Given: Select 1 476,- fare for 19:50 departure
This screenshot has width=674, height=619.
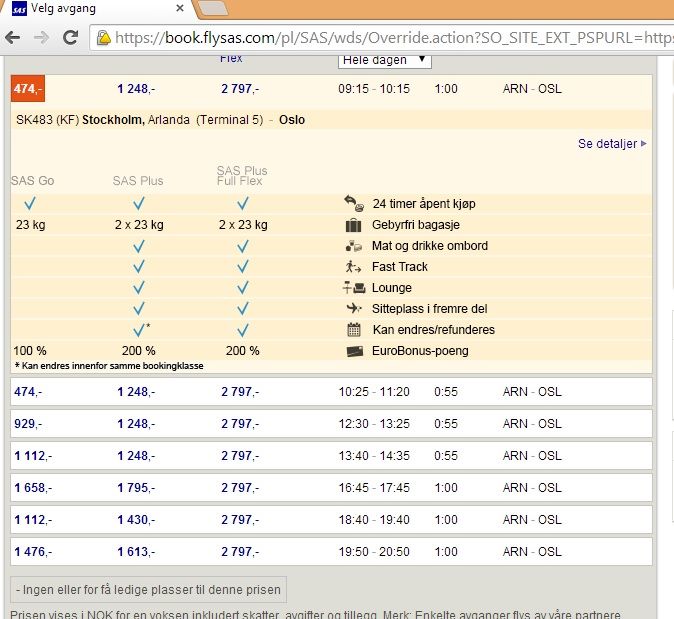Looking at the screenshot, I should (33, 552).
